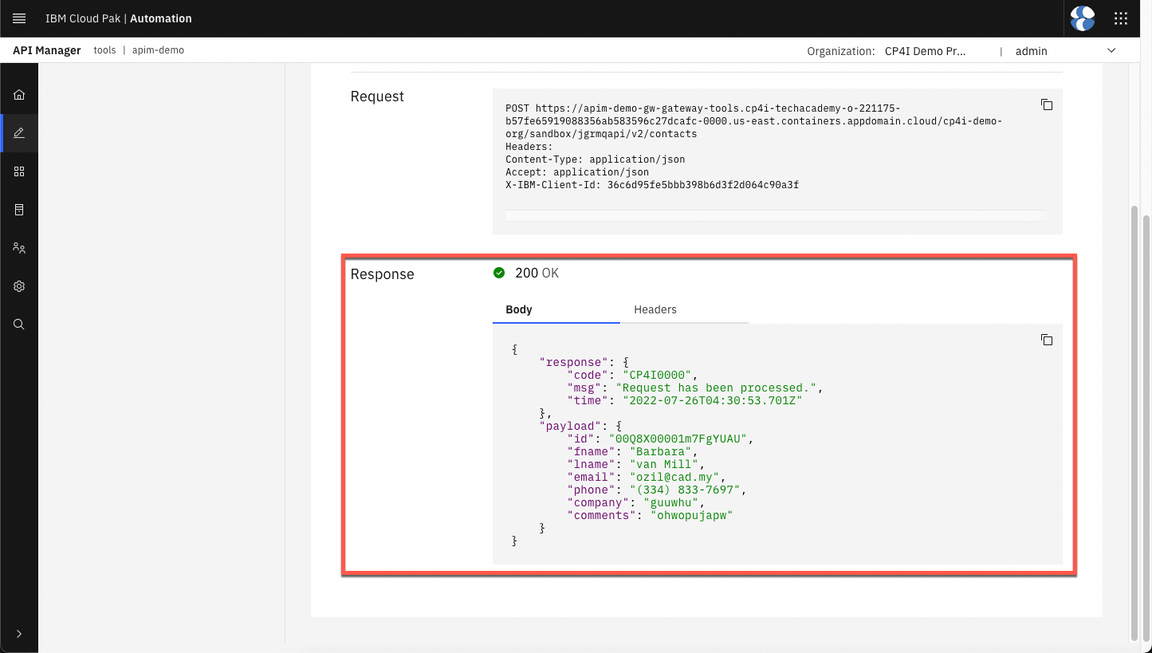Image resolution: width=1152 pixels, height=653 pixels.
Task: Expand the left sidebar navigation
Action: [x=19, y=634]
